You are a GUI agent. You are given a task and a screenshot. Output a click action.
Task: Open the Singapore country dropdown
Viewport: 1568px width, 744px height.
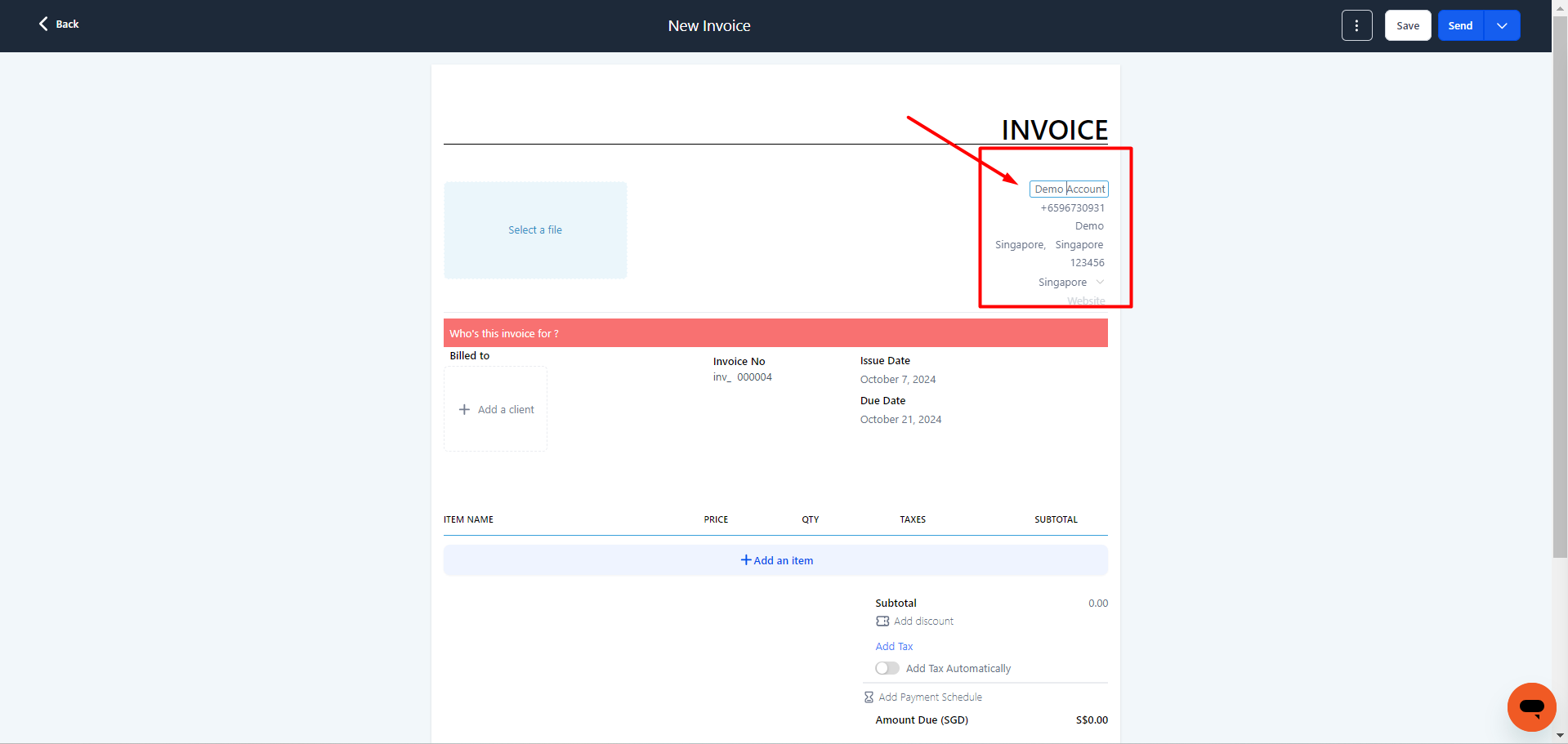pos(1099,283)
